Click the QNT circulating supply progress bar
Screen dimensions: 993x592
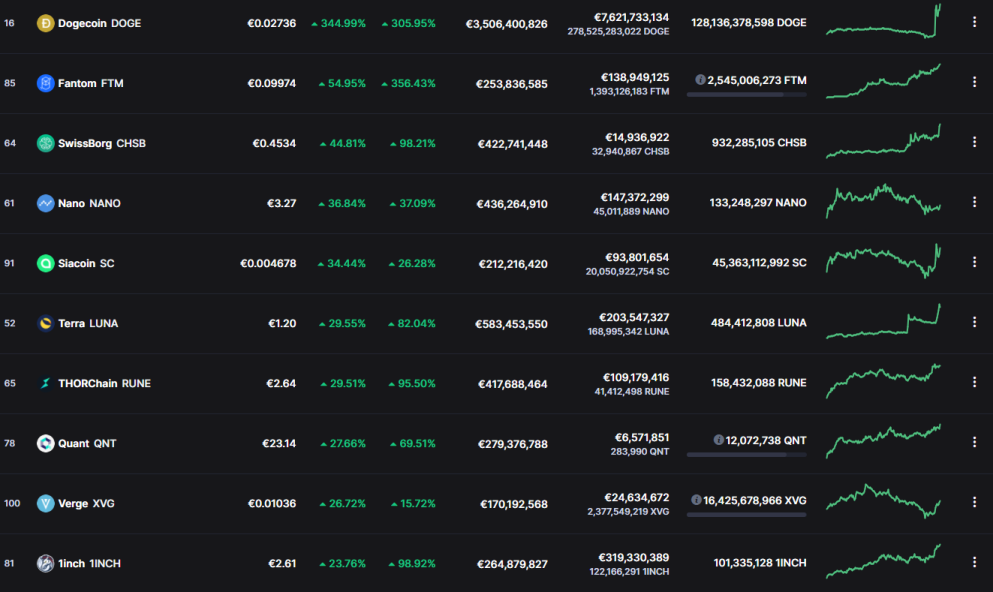747,455
